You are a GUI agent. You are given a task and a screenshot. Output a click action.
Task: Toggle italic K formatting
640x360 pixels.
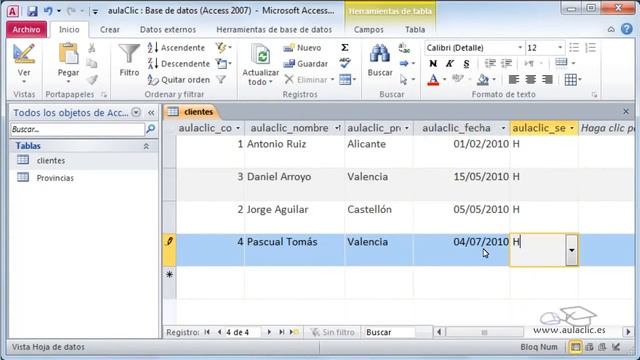(449, 64)
